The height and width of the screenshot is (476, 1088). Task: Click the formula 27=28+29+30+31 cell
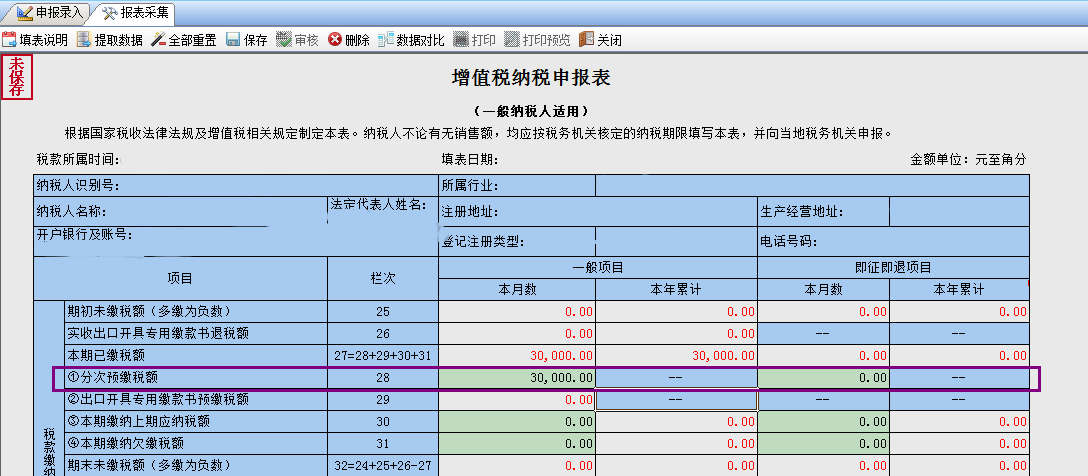(x=383, y=356)
